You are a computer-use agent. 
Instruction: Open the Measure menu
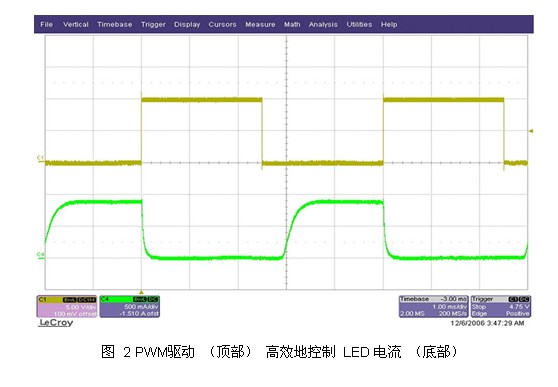260,25
